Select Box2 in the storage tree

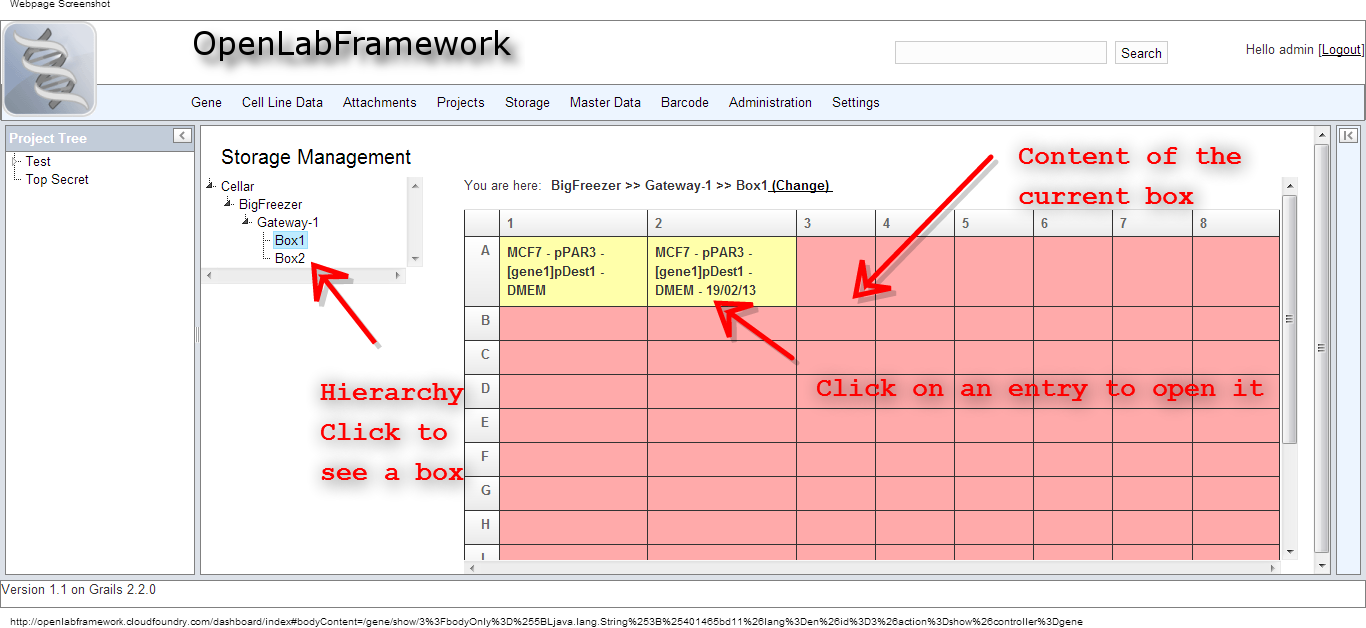coord(290,258)
